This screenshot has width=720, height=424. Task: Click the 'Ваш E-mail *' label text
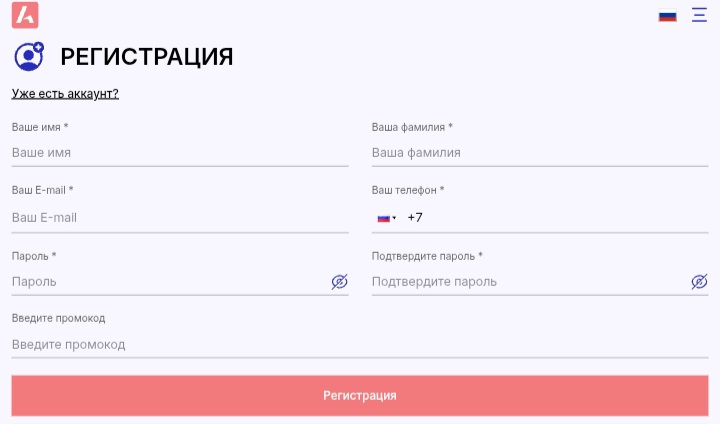(43, 190)
